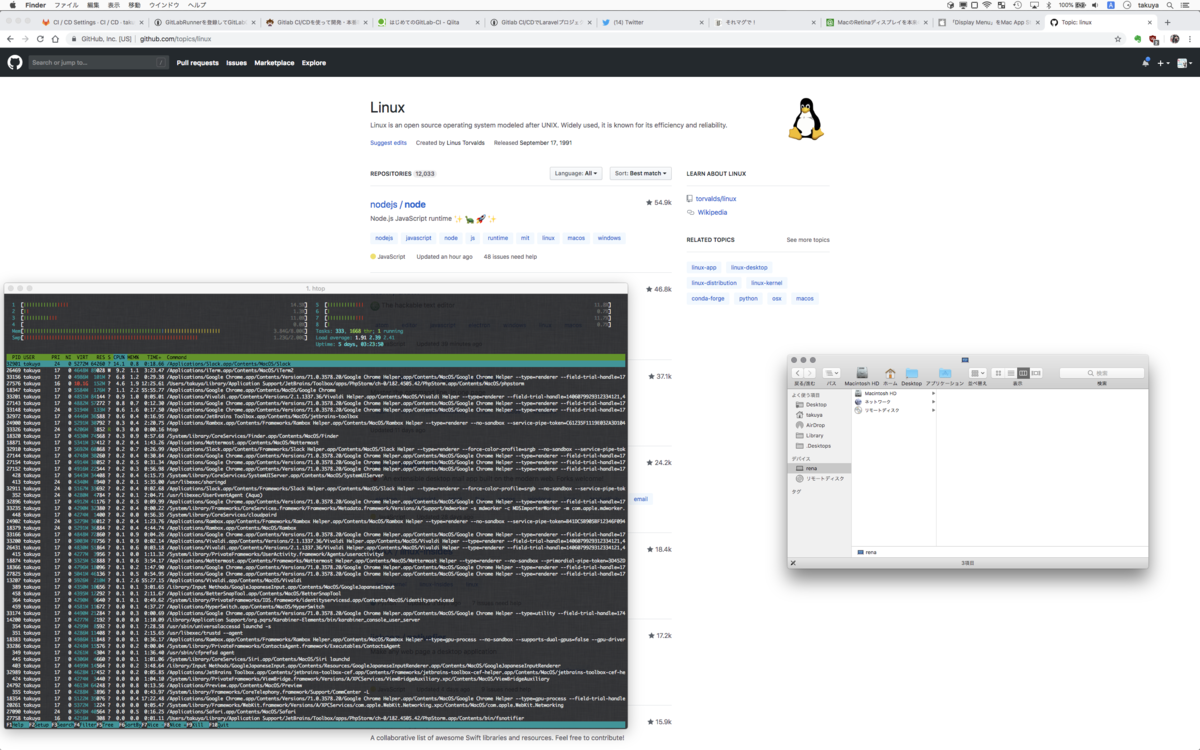Select python related topic tag
Image resolution: width=1200 pixels, height=750 pixels.
(x=749, y=298)
